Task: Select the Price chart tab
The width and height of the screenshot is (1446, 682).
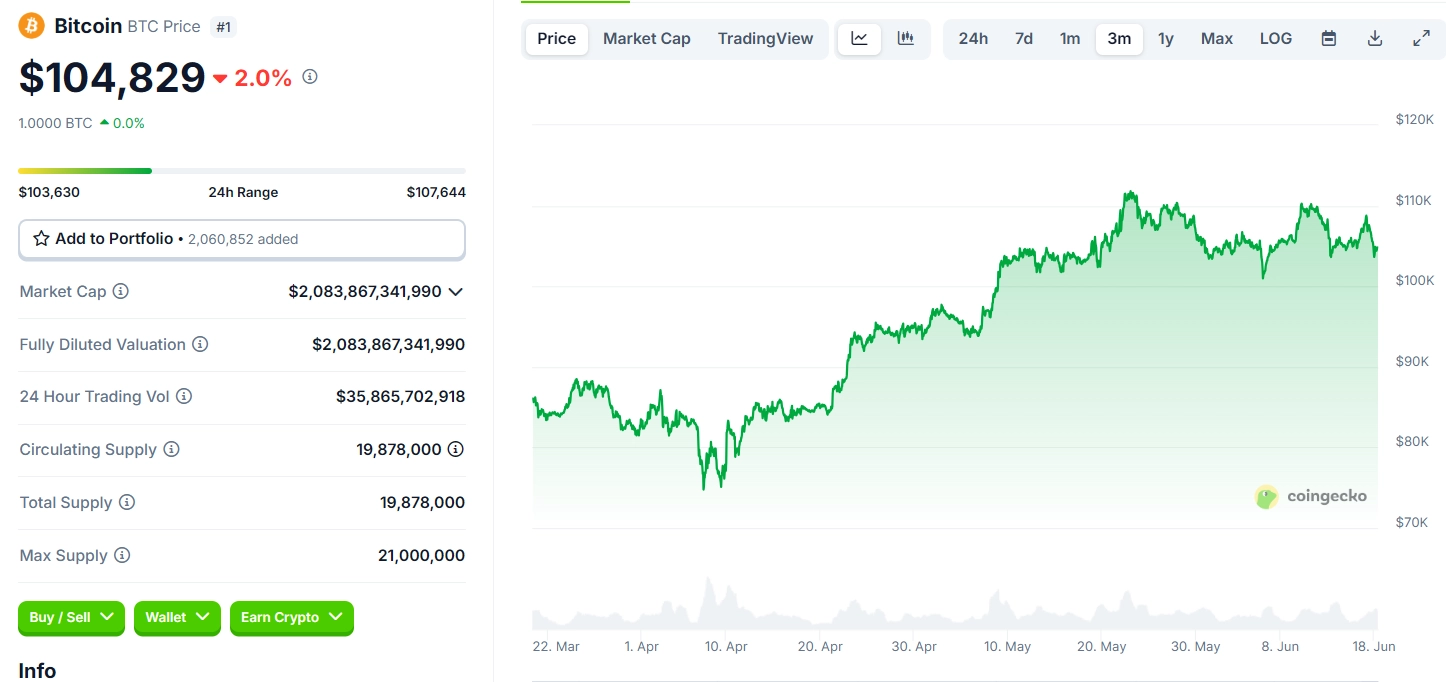Action: [x=557, y=38]
